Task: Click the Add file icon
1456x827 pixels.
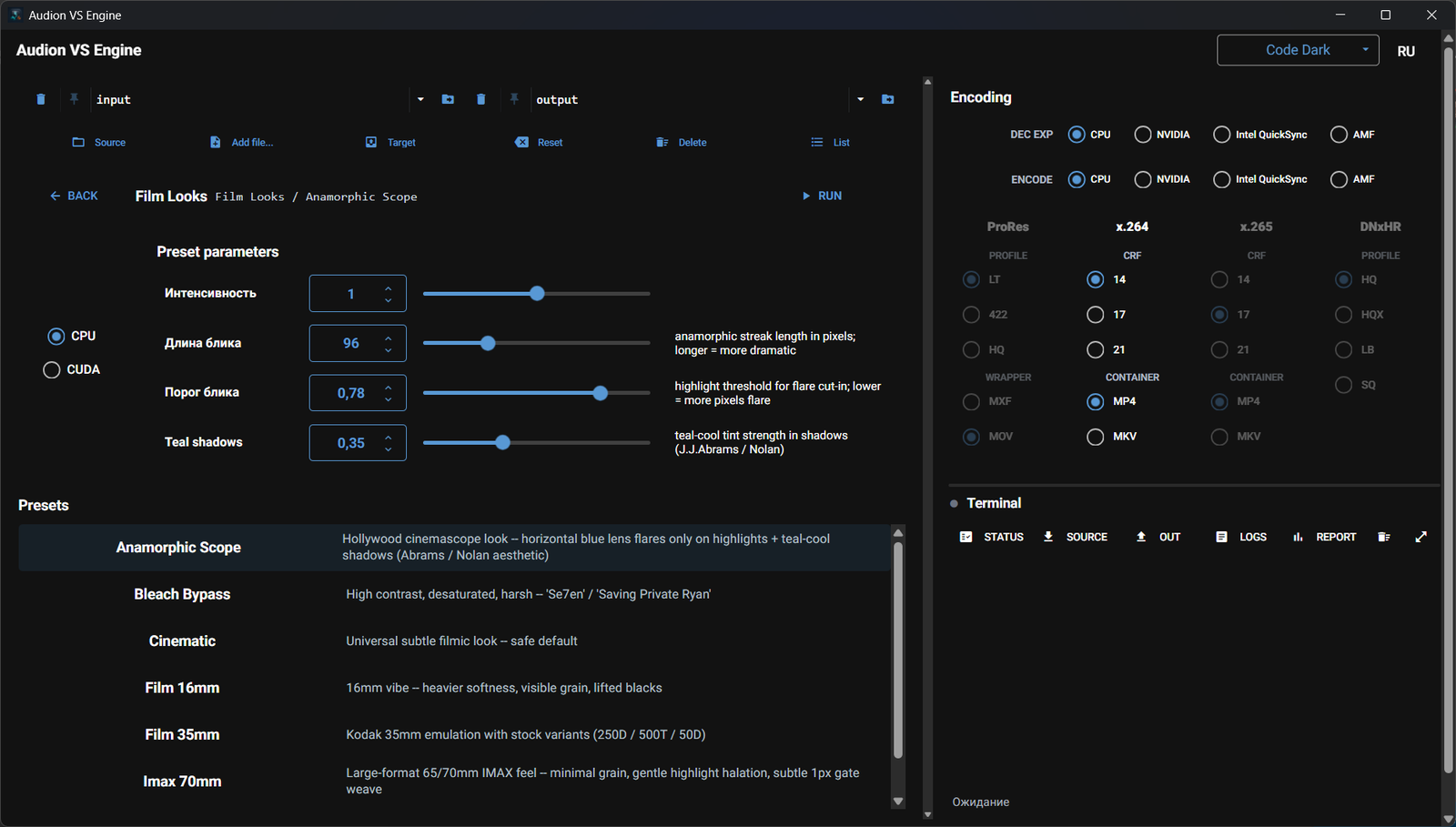Action: click(216, 142)
